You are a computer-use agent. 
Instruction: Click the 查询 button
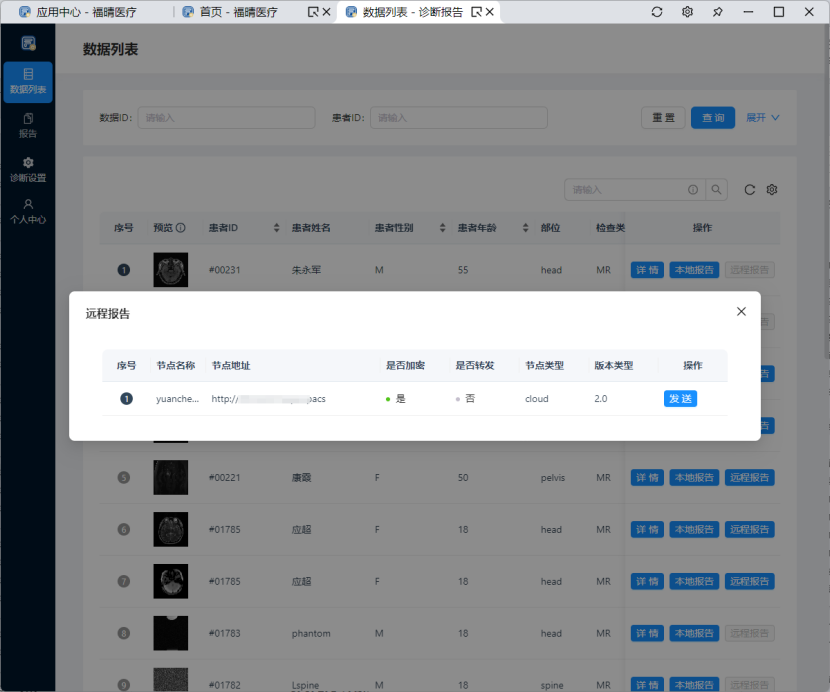712,117
